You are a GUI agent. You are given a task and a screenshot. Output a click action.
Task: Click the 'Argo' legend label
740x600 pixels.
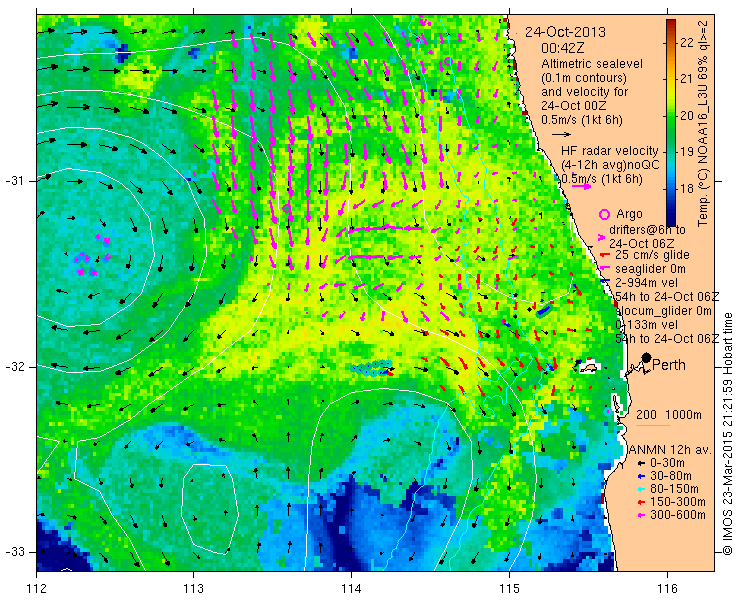(630, 214)
